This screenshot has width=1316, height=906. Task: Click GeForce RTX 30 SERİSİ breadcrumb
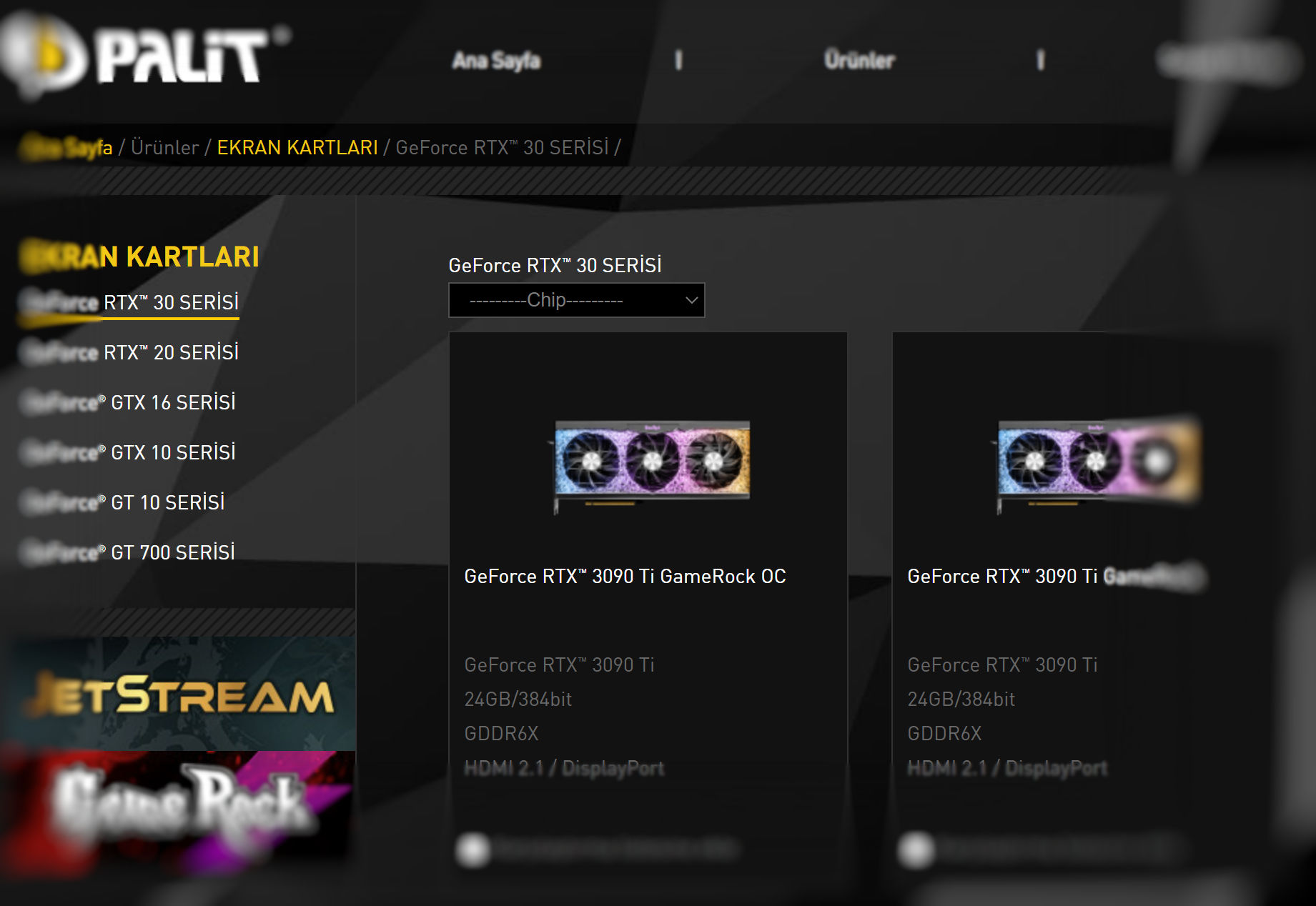pos(502,147)
